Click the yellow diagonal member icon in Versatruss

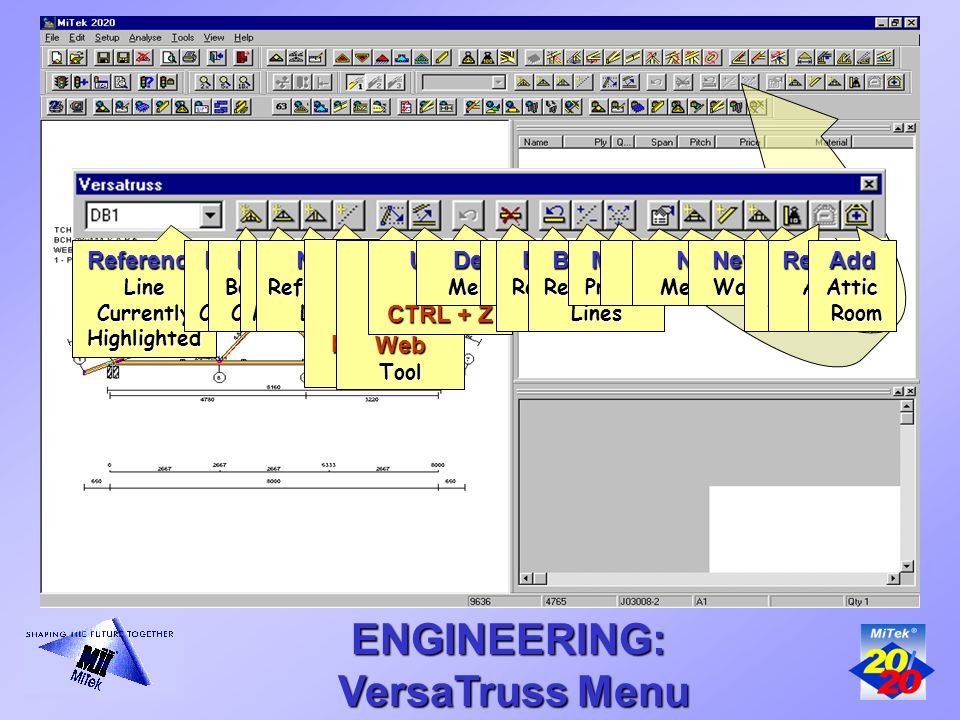pyautogui.click(x=727, y=215)
